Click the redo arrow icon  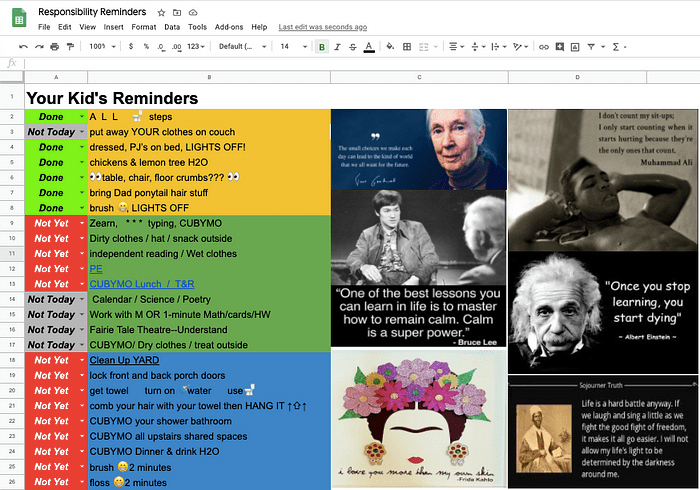pos(39,46)
